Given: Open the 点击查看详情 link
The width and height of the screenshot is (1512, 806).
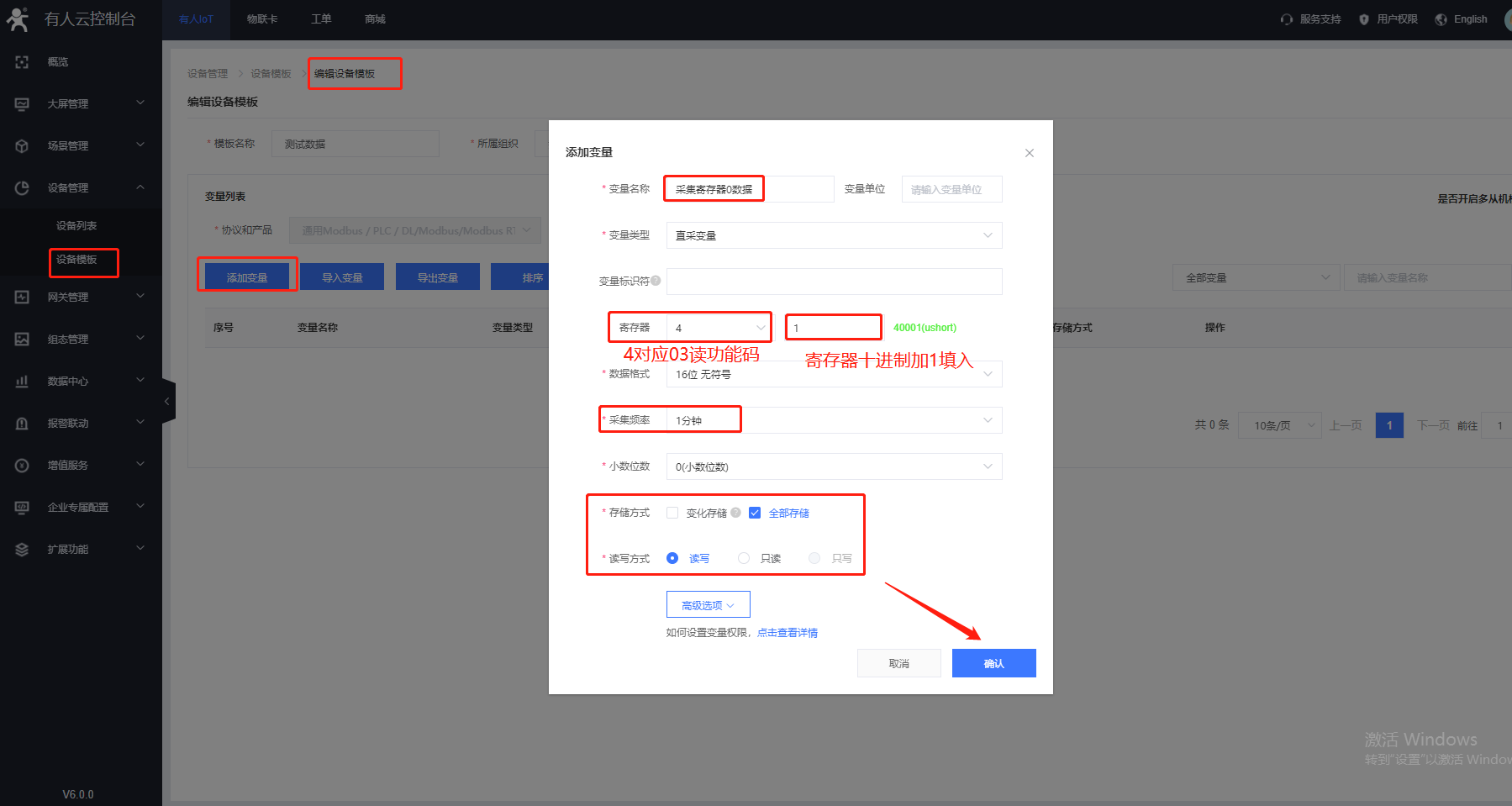Looking at the screenshot, I should click(787, 633).
